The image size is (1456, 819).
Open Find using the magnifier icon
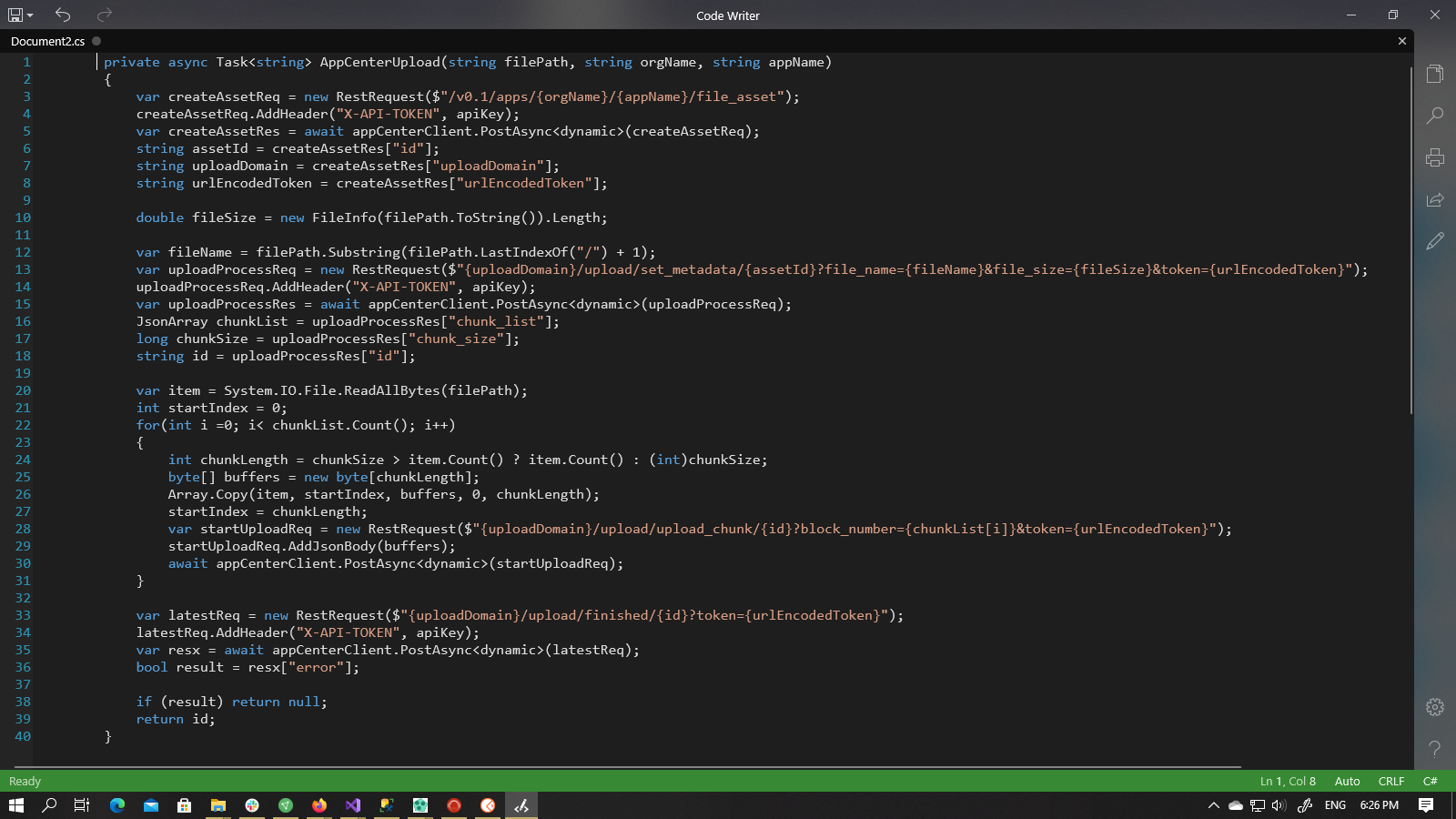pyautogui.click(x=1435, y=116)
